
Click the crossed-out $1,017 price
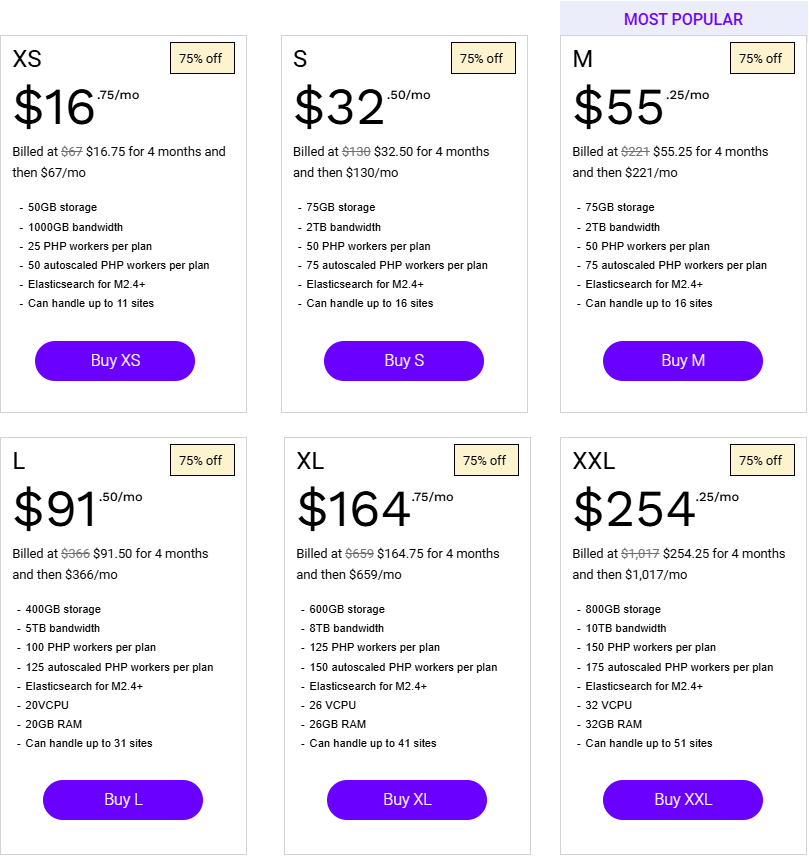tap(641, 554)
